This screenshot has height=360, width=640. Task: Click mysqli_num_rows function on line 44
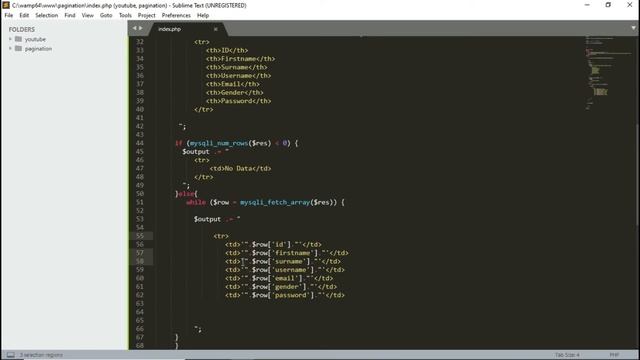219,143
